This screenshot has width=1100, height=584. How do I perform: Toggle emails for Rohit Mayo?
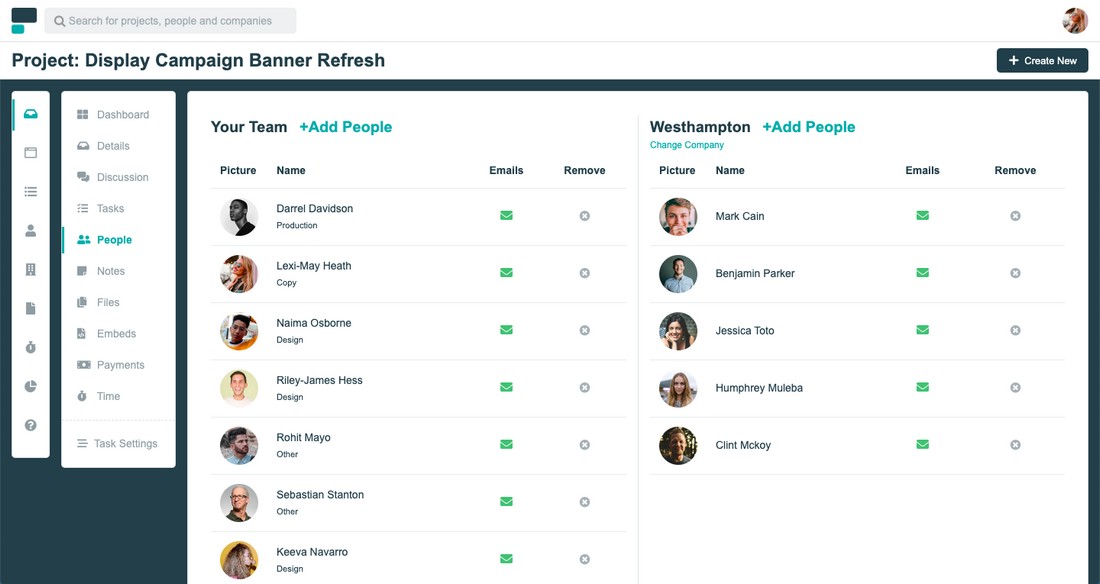pos(507,444)
